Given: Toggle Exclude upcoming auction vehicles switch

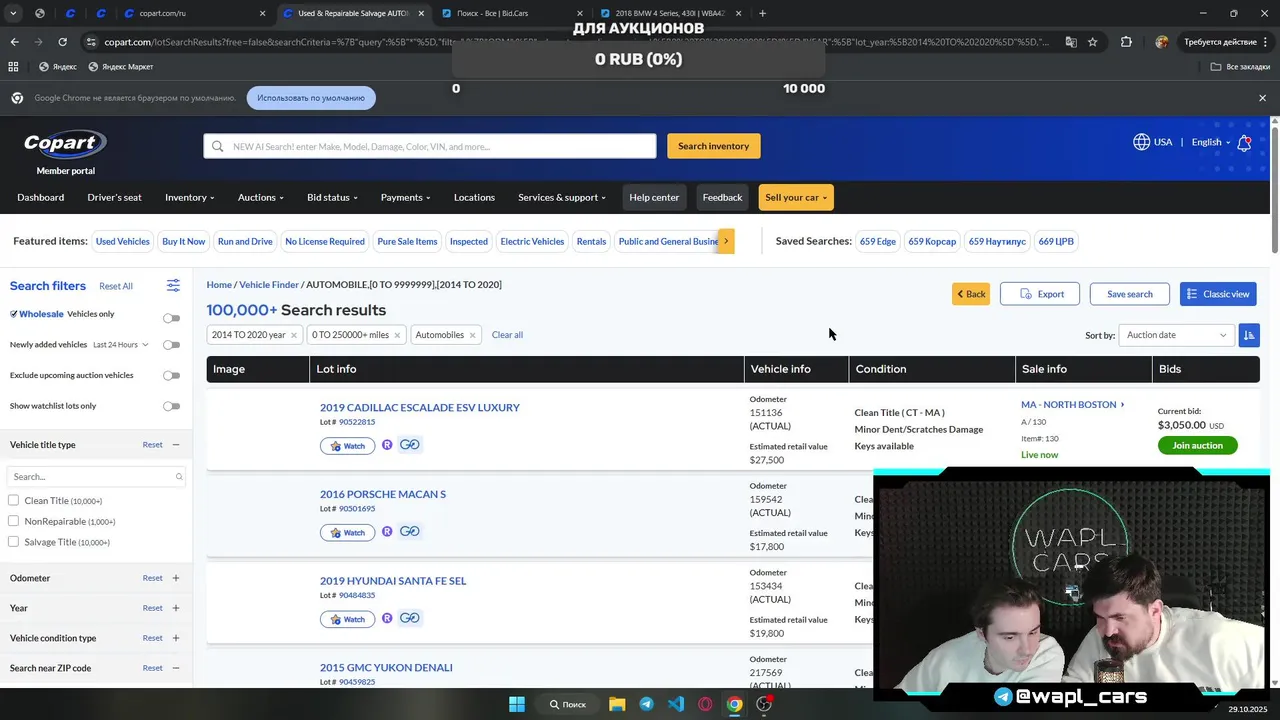Looking at the screenshot, I should coord(172,376).
